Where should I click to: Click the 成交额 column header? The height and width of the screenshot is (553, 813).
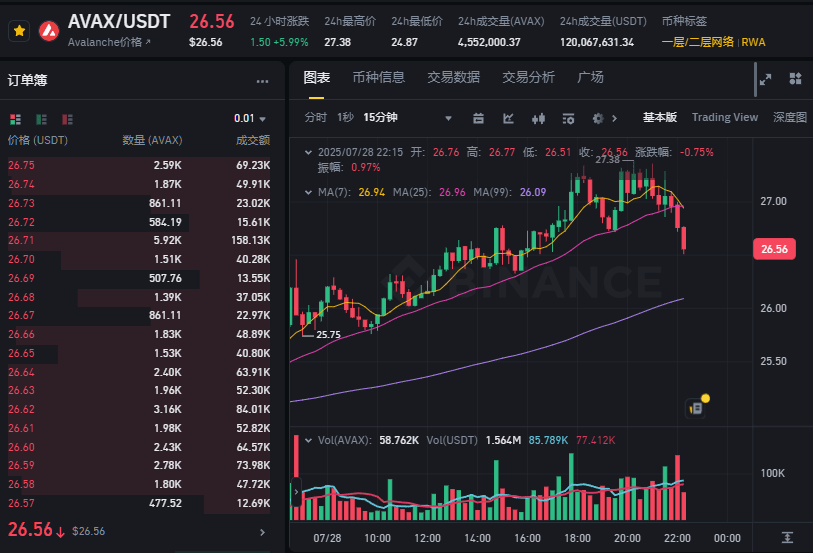coord(253,140)
